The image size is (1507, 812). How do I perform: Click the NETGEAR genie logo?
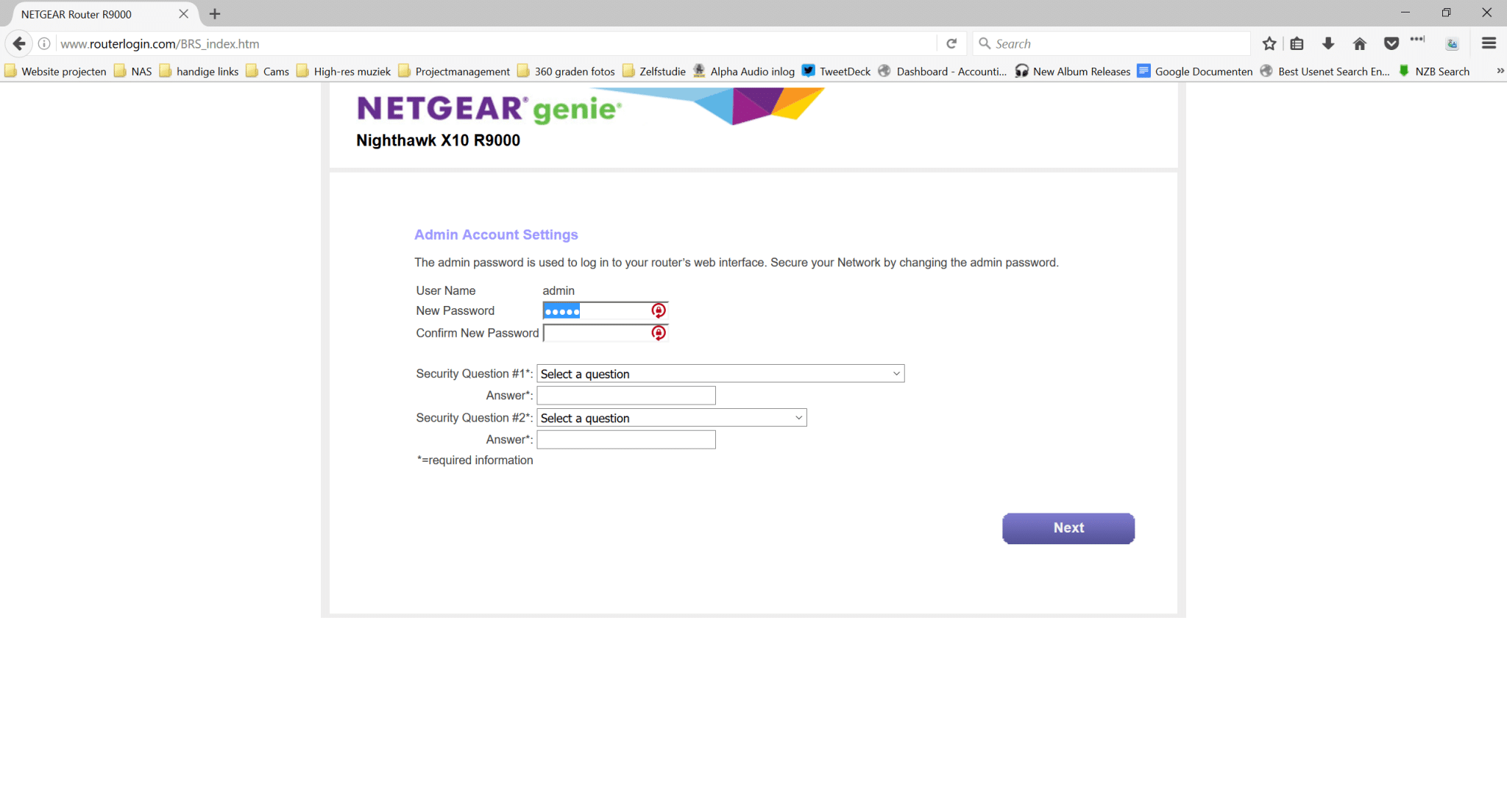489,109
